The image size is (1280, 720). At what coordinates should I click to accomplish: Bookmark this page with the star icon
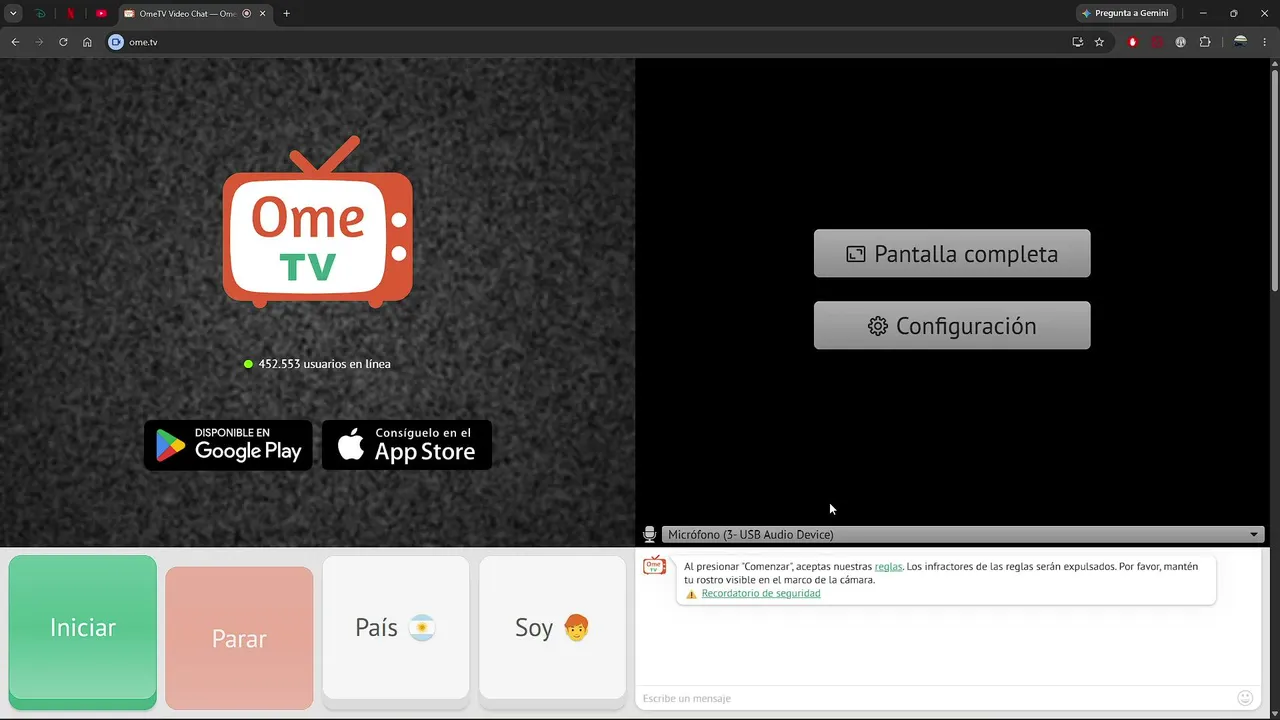click(x=1099, y=42)
